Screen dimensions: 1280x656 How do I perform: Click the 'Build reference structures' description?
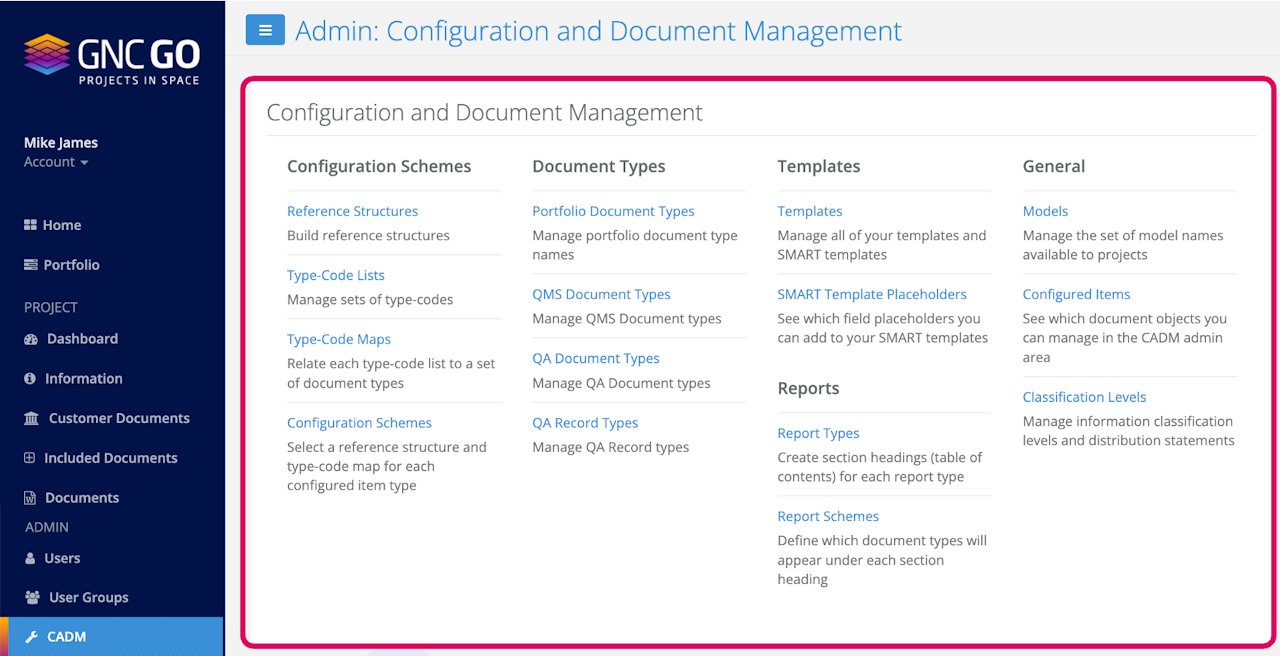pyautogui.click(x=368, y=235)
